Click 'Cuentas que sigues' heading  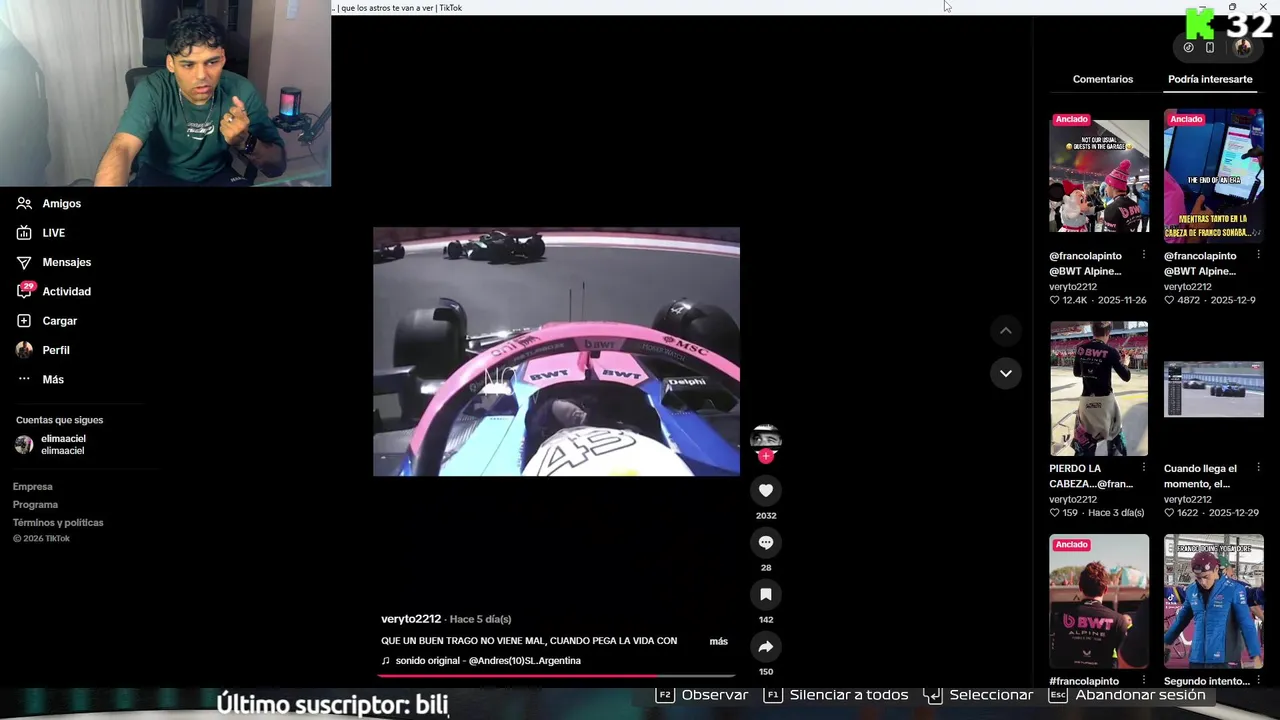(x=59, y=420)
